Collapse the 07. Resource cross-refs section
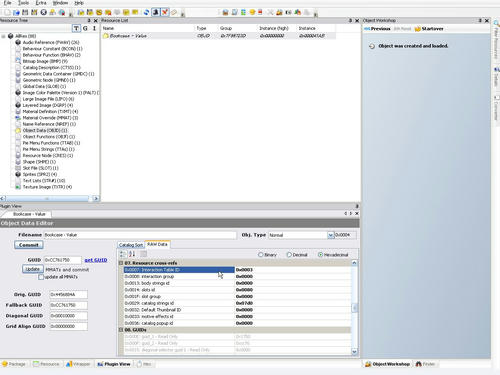 [121, 263]
